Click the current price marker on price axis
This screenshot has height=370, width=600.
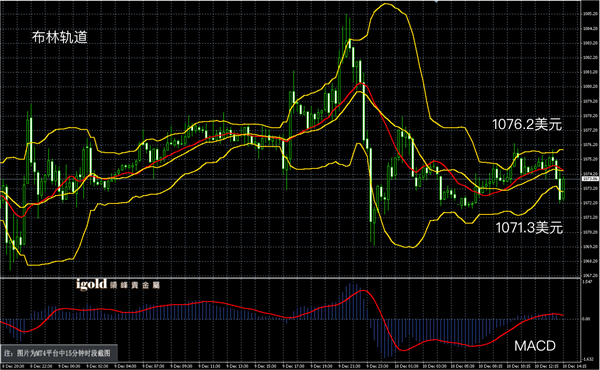point(590,179)
